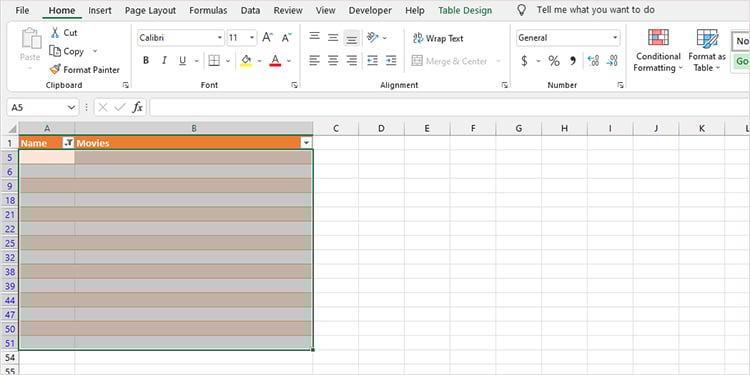Expand the Underline style dropdown arrow
The width and height of the screenshot is (750, 375).
tap(196, 61)
